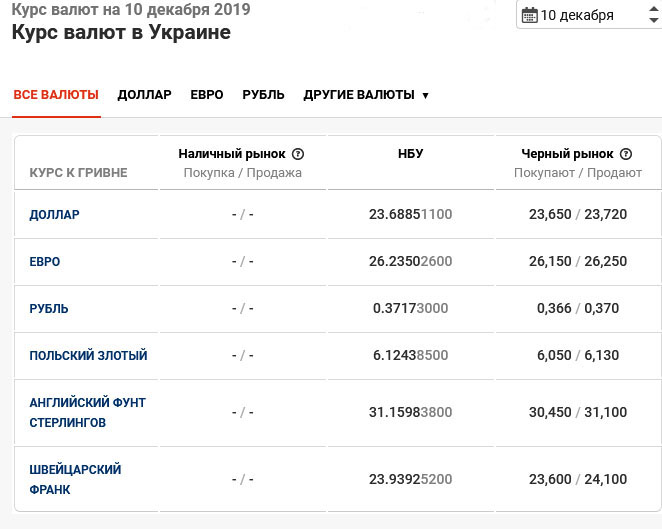The width and height of the screenshot is (662, 529).
Task: Click the РУБЛЬ row link
Action: tap(49, 308)
